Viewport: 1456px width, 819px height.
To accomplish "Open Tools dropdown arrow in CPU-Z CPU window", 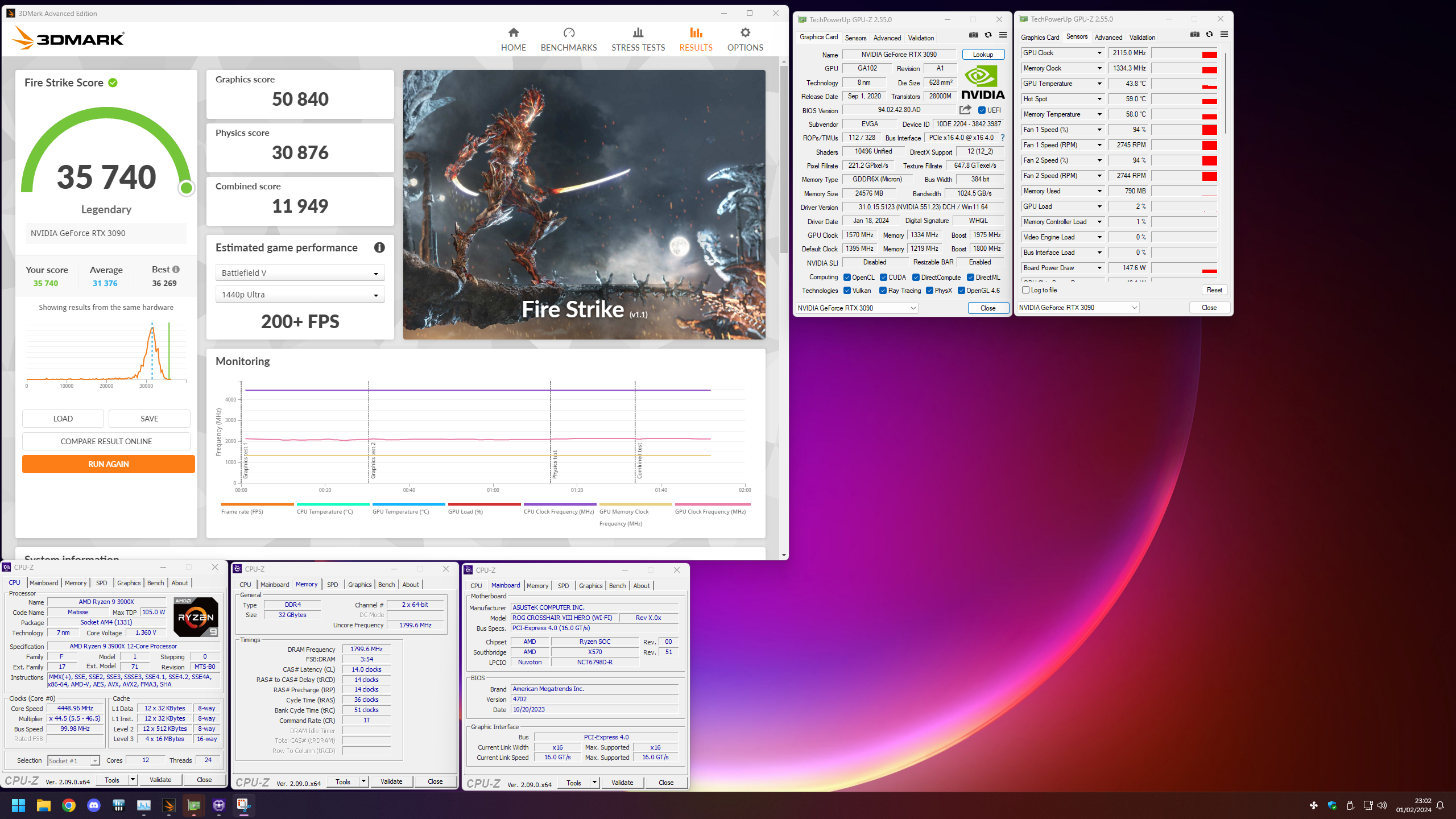I will pos(133,780).
